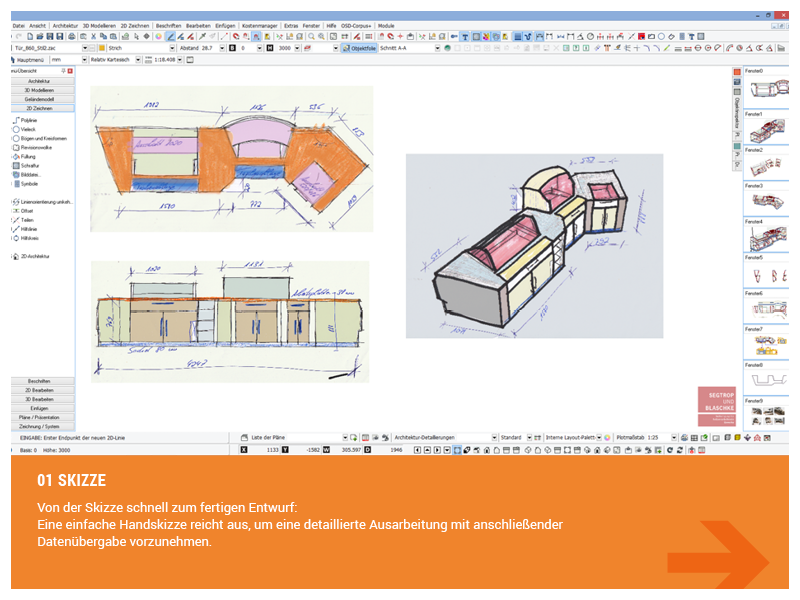Viewport: 800px width, 600px height.
Task: Open the Abstand value dropdown
Action: [222, 48]
